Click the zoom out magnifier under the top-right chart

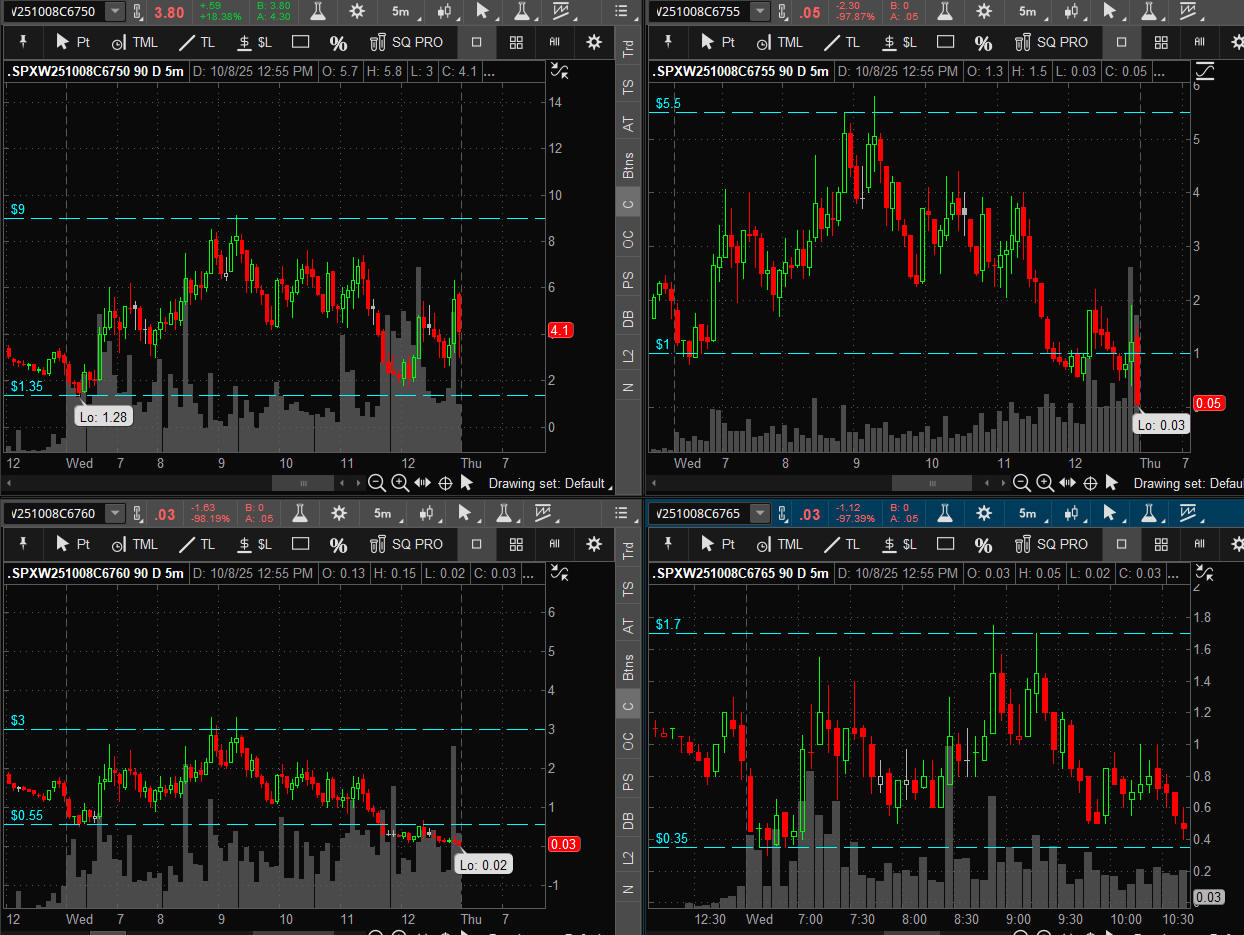[x=1021, y=483]
